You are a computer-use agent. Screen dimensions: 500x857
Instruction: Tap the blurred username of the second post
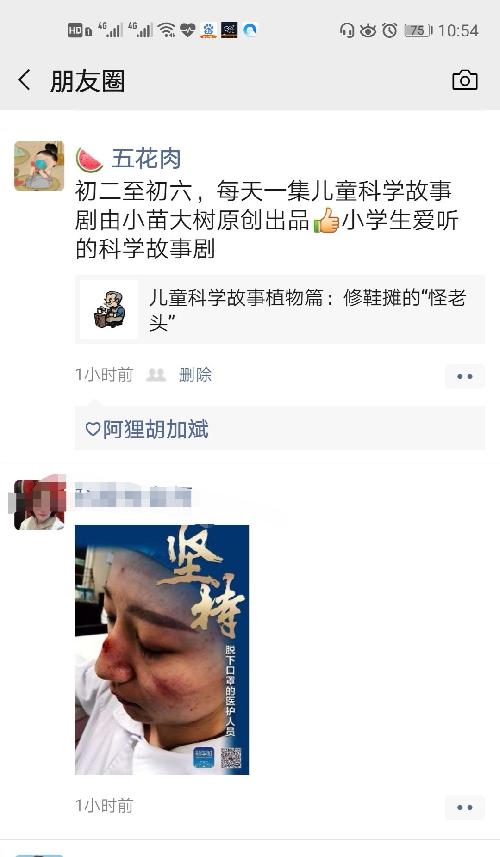tap(133, 497)
